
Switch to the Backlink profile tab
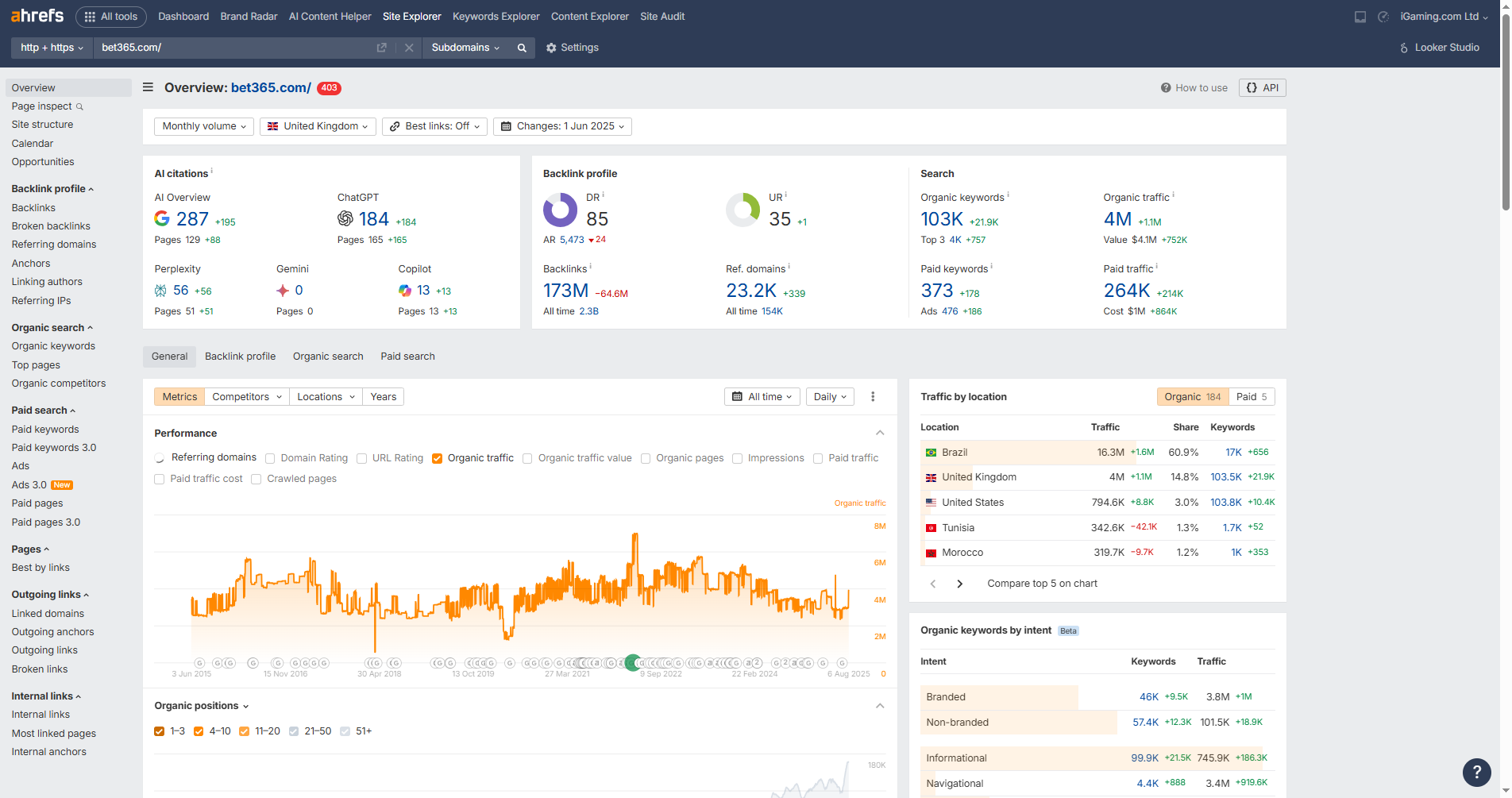point(240,357)
